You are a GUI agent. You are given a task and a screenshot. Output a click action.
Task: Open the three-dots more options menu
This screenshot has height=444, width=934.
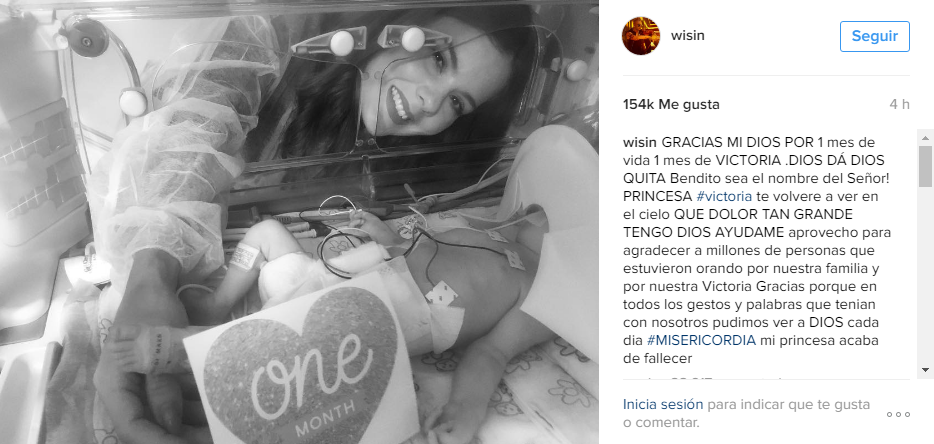pyautogui.click(x=898, y=414)
